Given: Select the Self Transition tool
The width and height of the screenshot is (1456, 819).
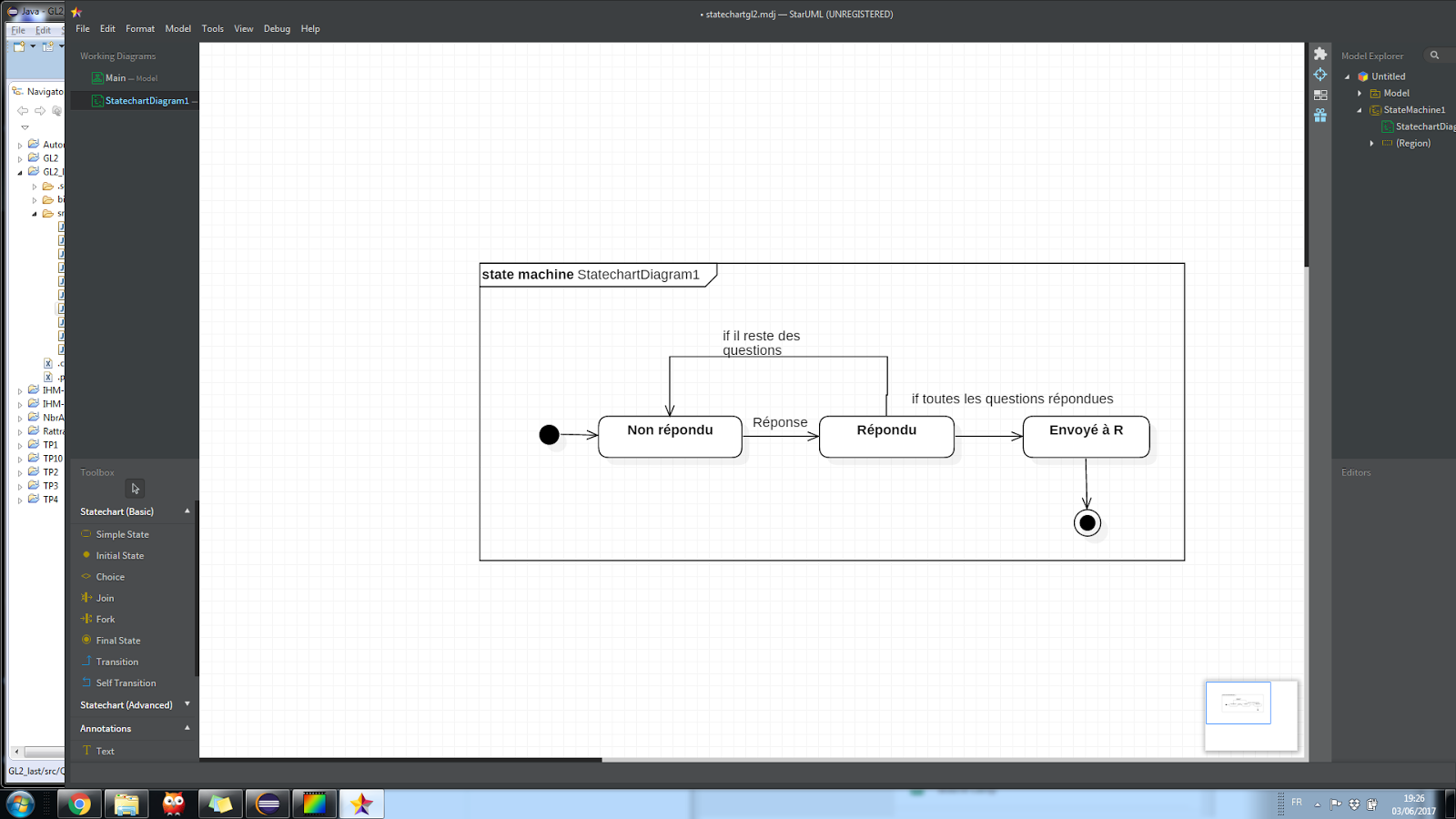Looking at the screenshot, I should (126, 683).
